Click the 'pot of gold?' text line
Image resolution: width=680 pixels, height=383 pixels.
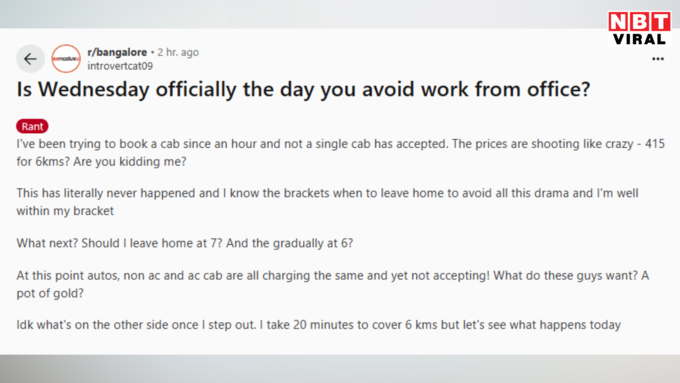point(50,294)
